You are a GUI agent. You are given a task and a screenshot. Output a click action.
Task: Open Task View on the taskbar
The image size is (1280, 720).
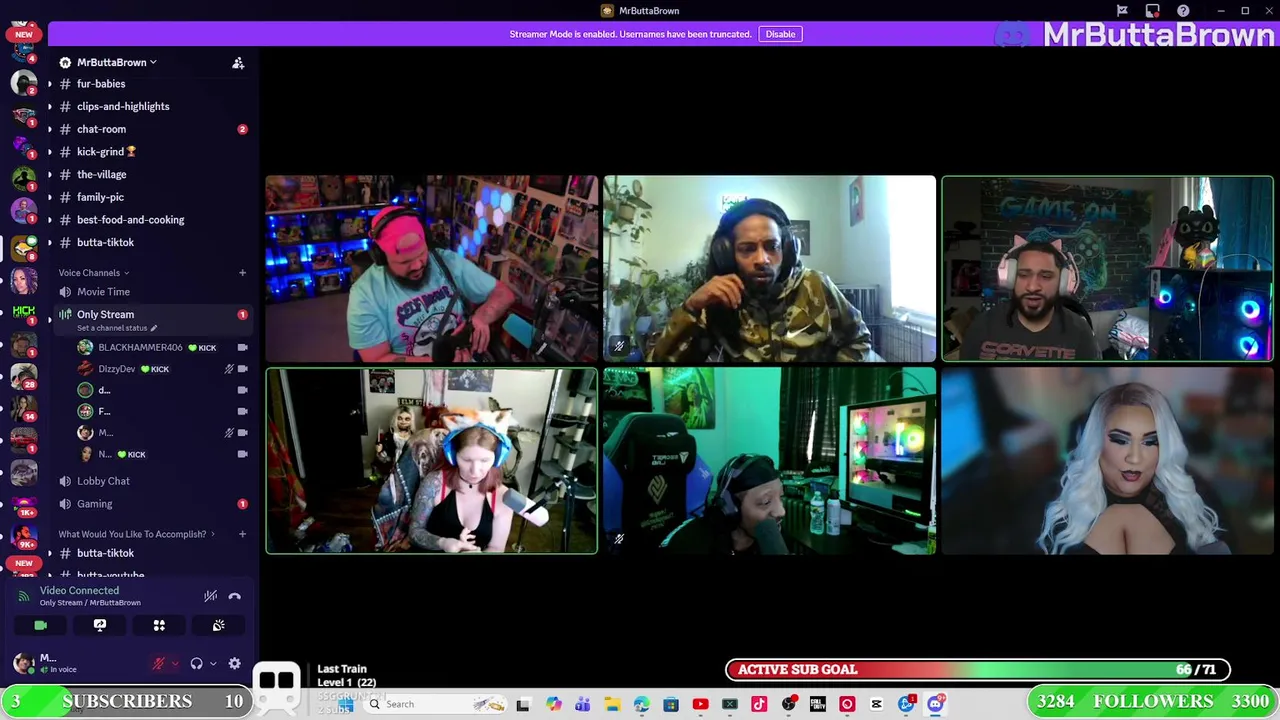point(523,705)
